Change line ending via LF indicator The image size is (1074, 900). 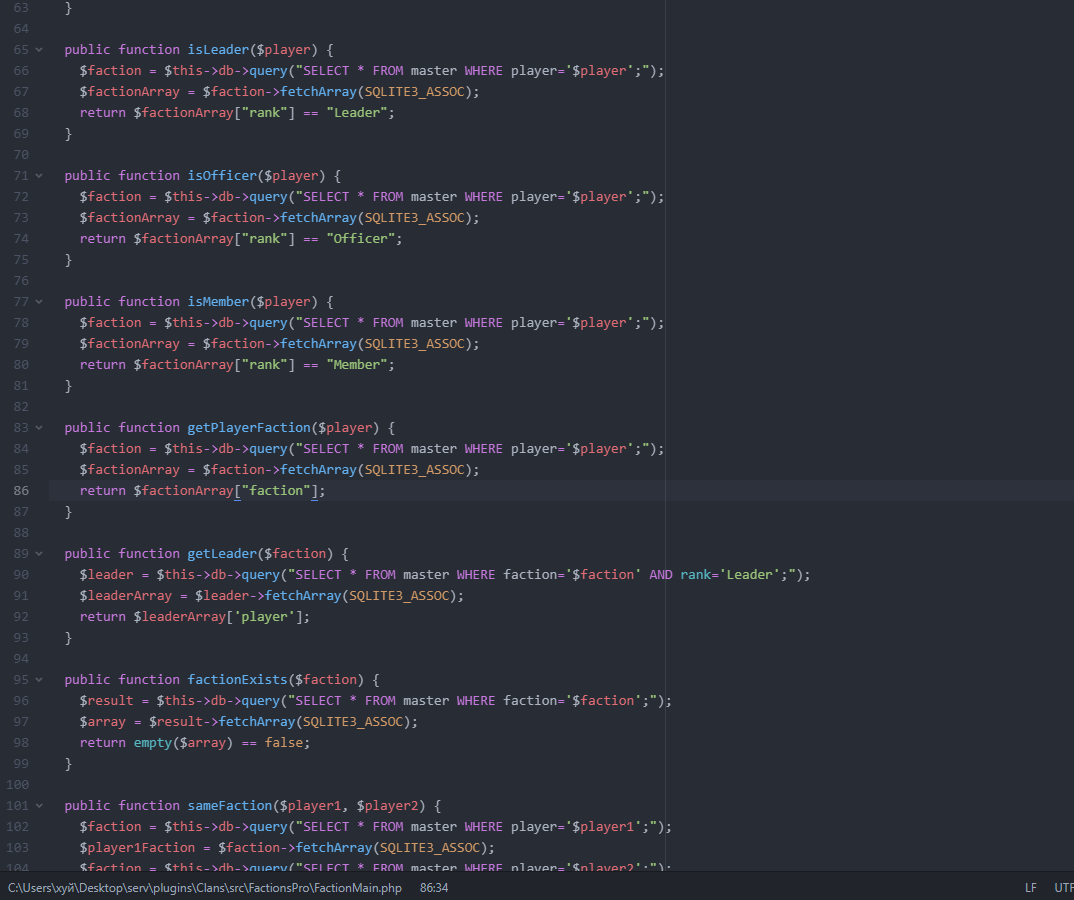1030,887
